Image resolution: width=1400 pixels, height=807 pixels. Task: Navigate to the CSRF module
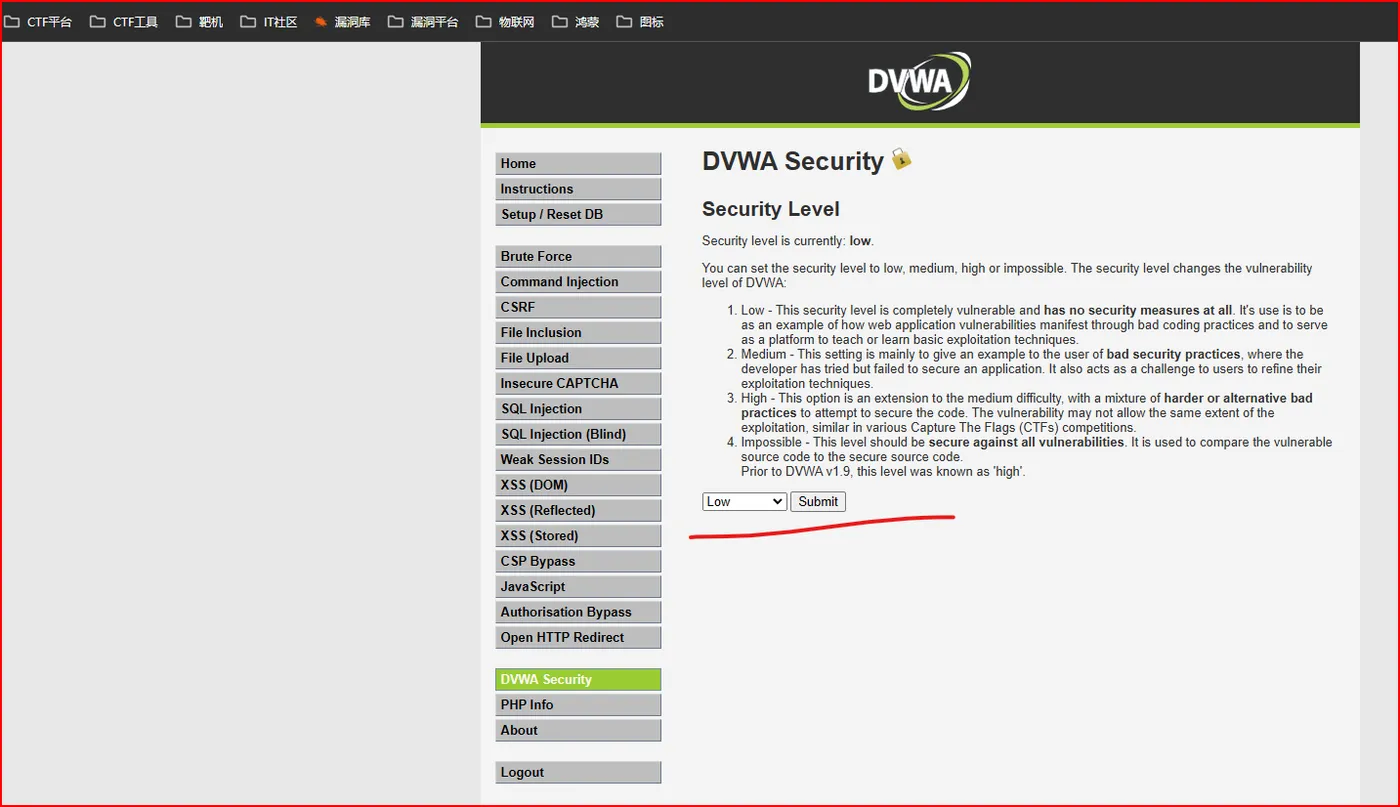click(578, 308)
